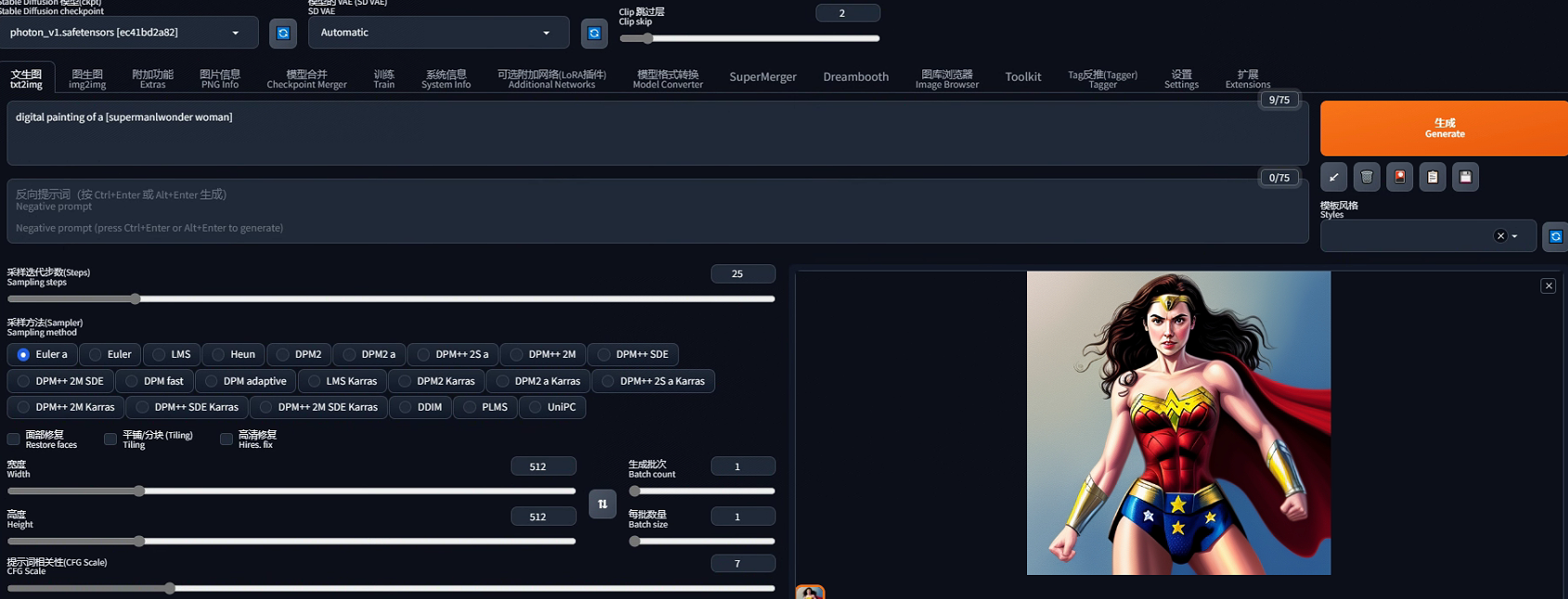This screenshot has height=599, width=1568.
Task: Open the Image Browser tab
Action: coord(946,79)
